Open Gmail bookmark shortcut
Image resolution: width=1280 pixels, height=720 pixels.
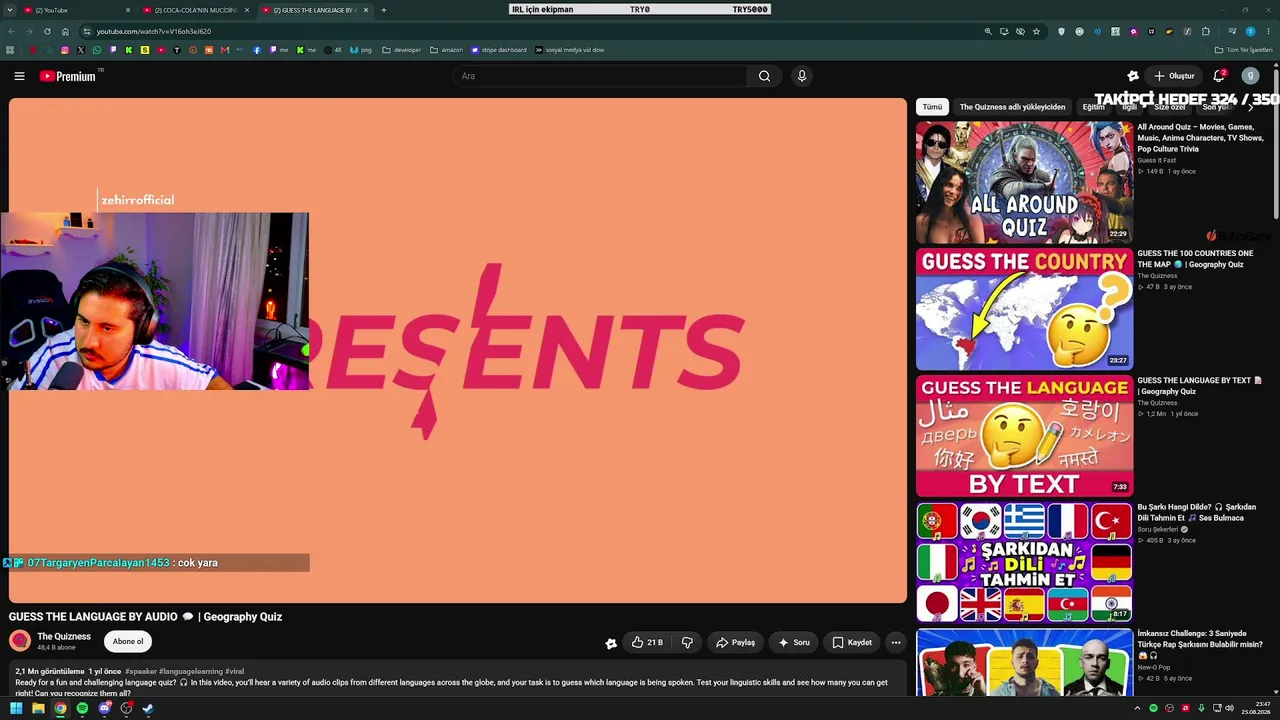[x=225, y=50]
